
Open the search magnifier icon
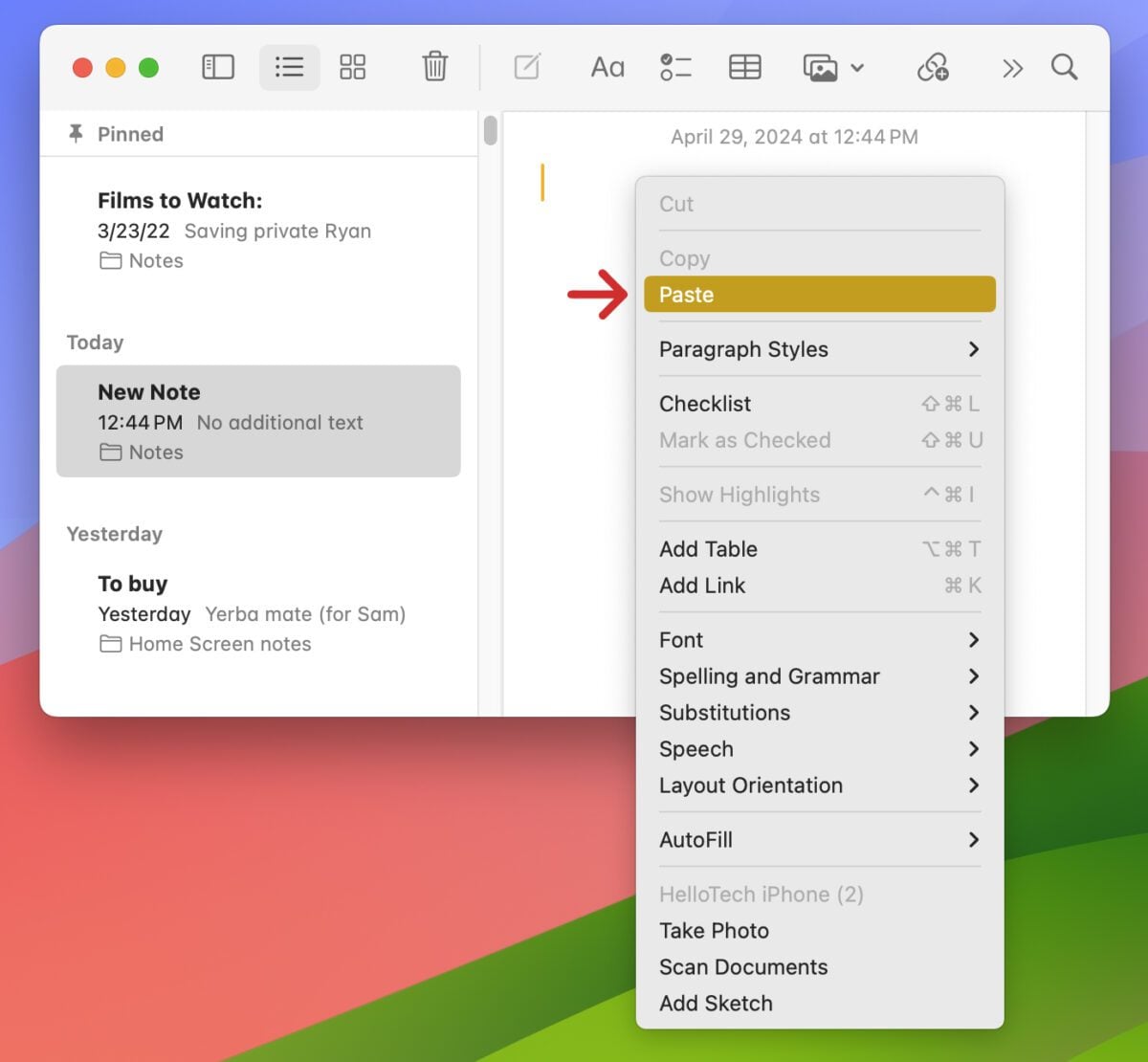1064,67
